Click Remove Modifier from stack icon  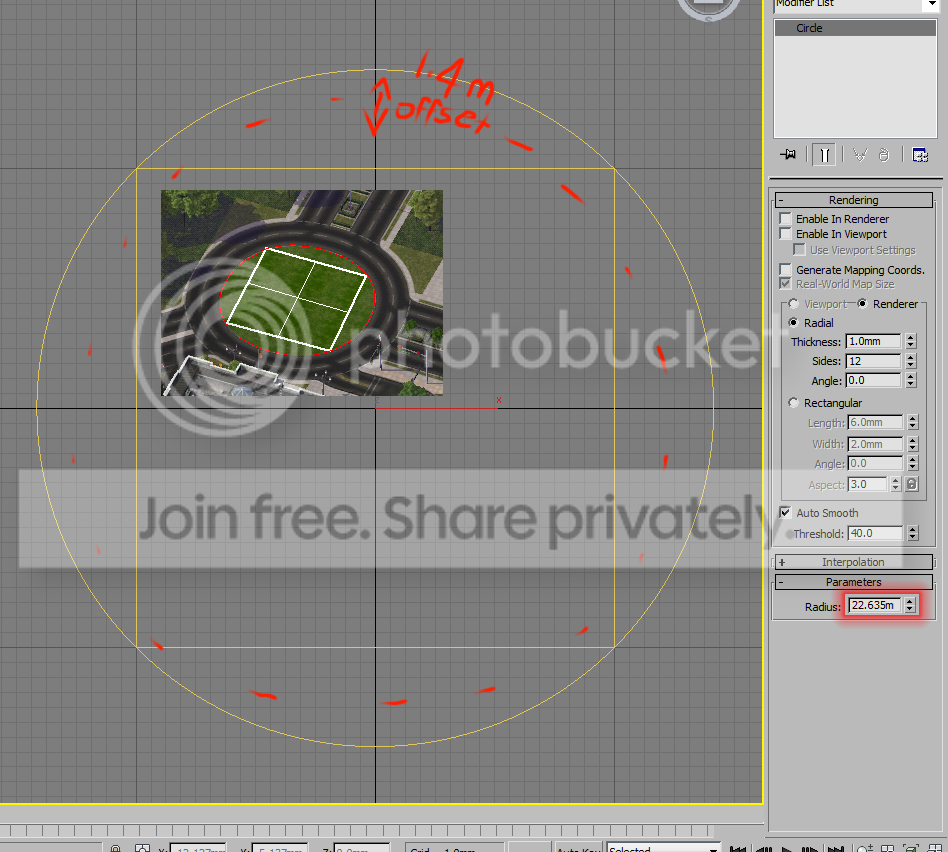[884, 155]
